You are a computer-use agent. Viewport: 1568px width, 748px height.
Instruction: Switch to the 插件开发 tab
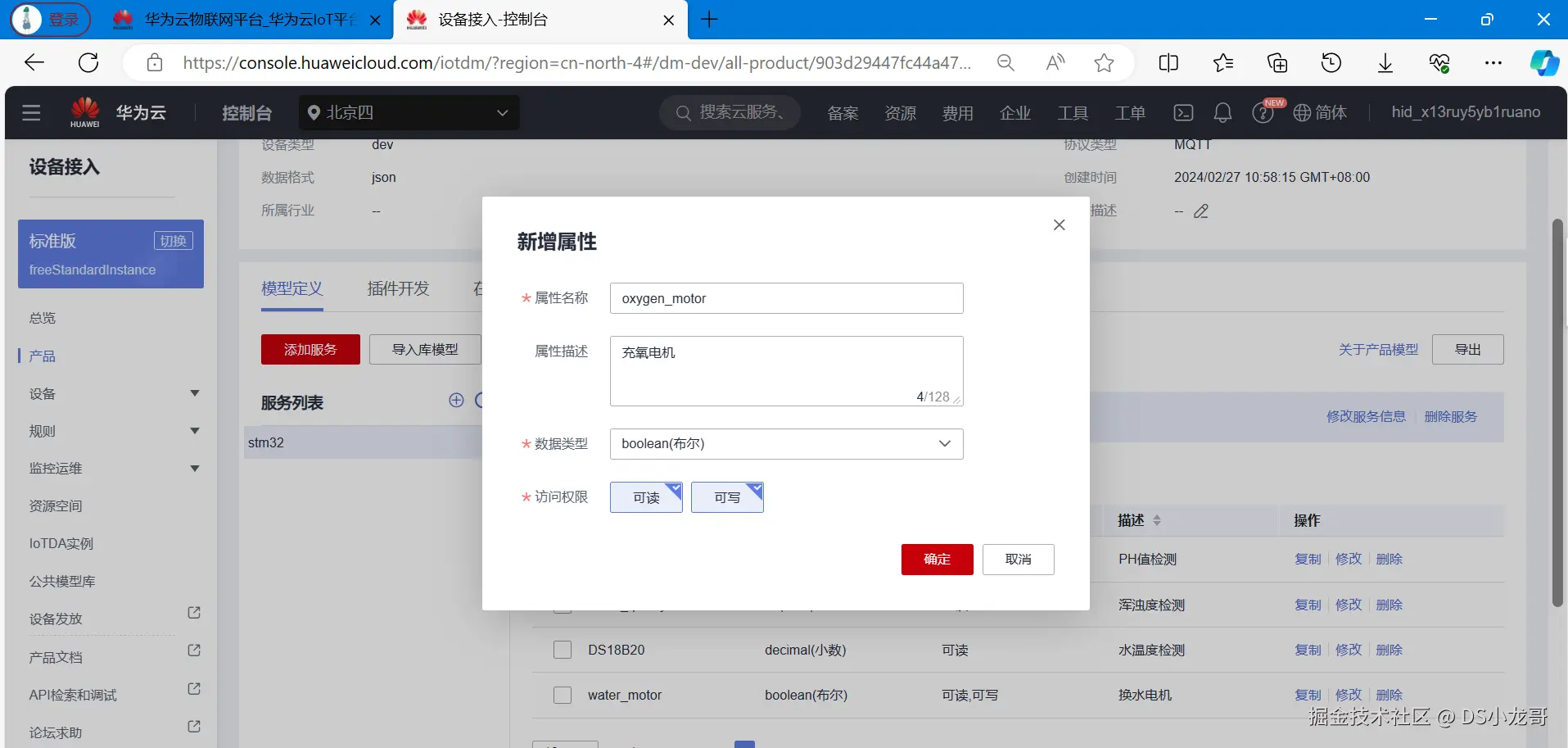coord(398,288)
